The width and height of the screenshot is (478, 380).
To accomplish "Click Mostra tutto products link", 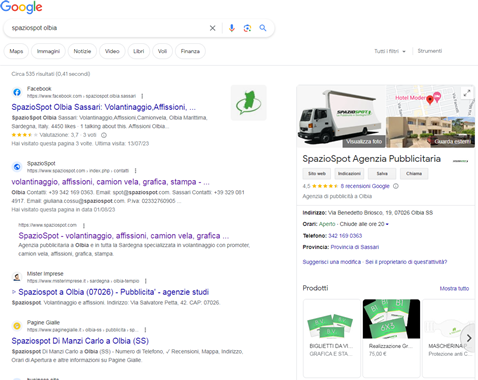I will click(x=454, y=288).
